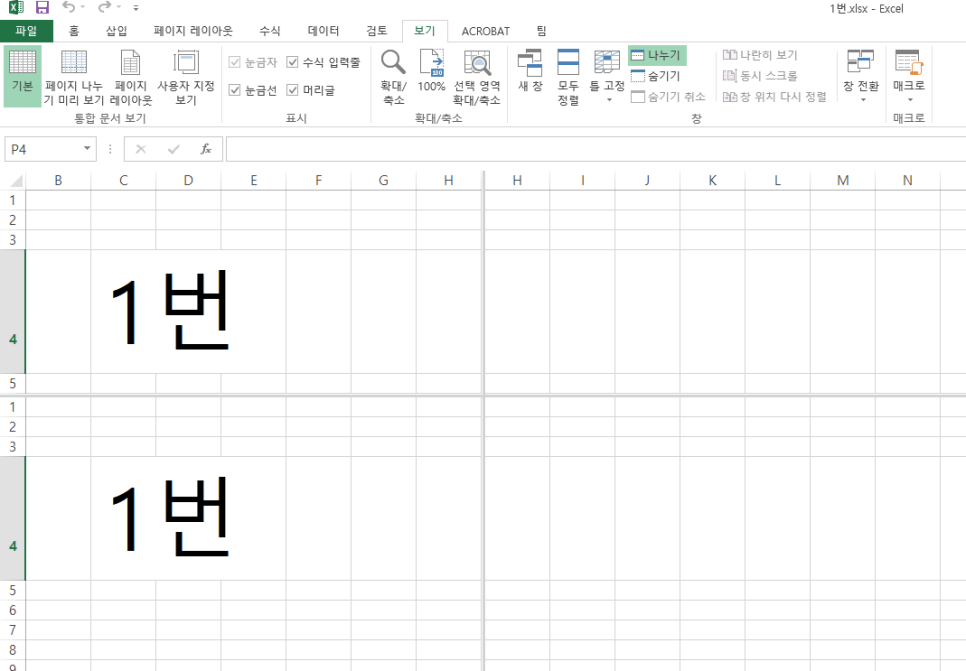Viewport: 966px width, 671px height.
Task: Click 창 위치 다시 정렬 button
Action: click(774, 97)
